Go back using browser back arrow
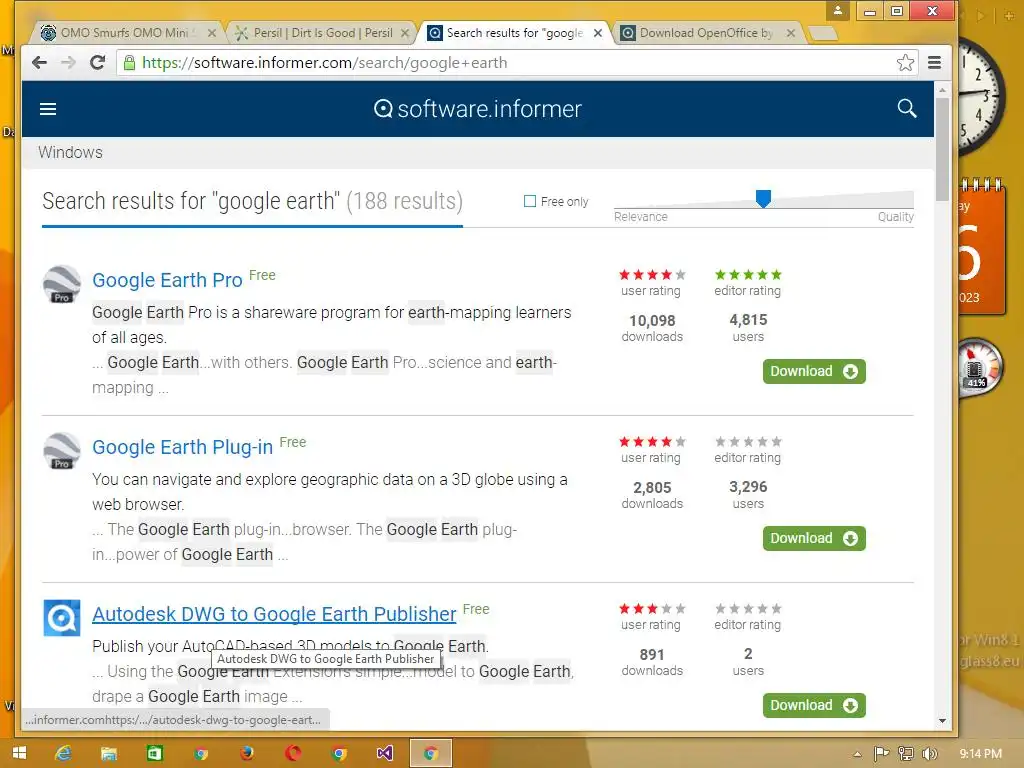Viewport: 1024px width, 768px height. (39, 63)
